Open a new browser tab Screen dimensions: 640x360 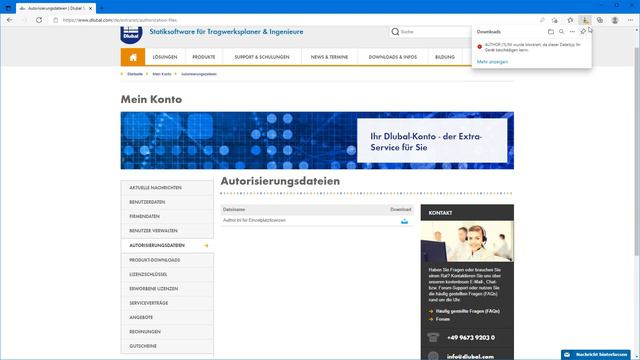(x=101, y=8)
